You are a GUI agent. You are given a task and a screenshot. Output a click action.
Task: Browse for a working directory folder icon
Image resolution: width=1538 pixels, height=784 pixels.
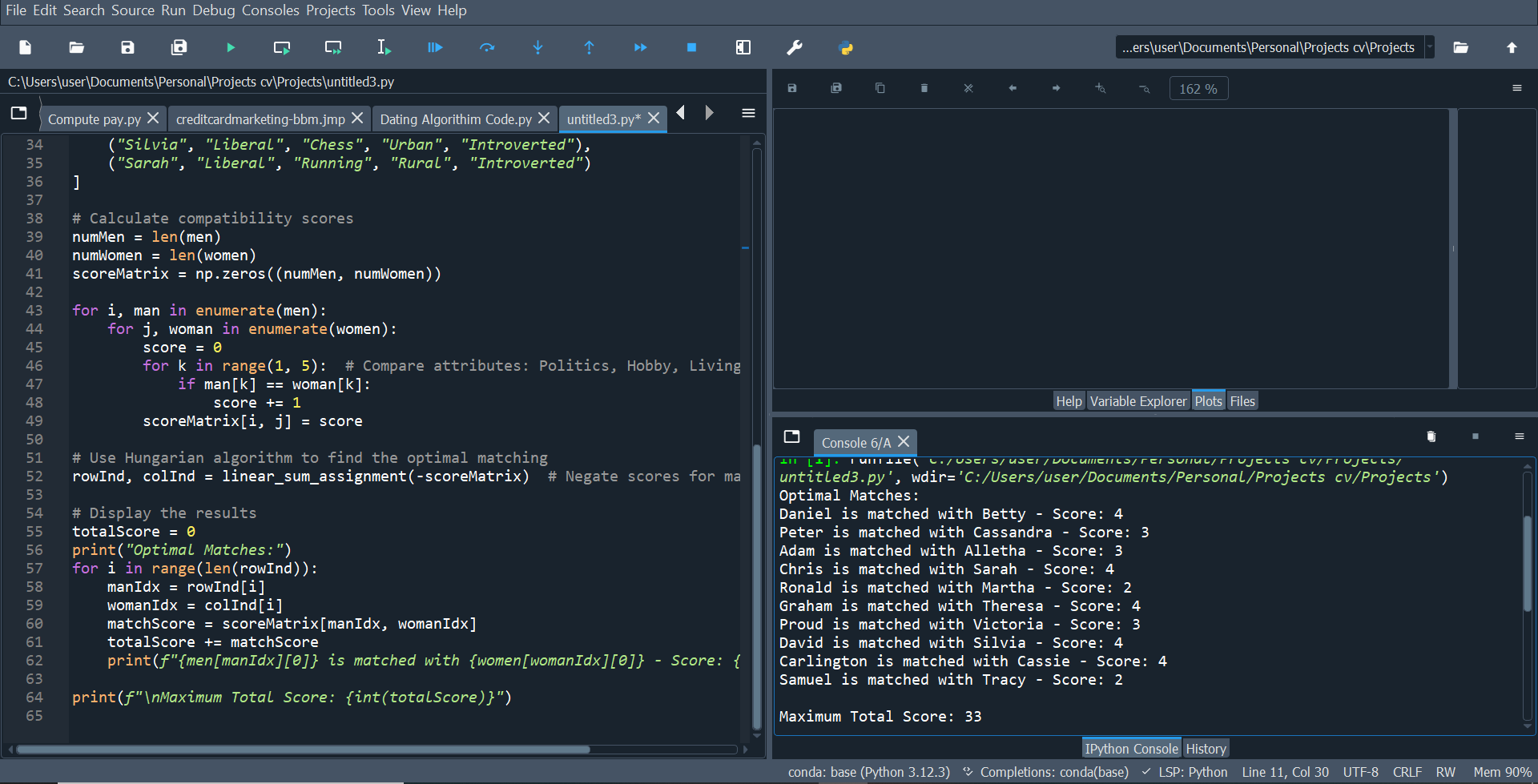point(1461,47)
